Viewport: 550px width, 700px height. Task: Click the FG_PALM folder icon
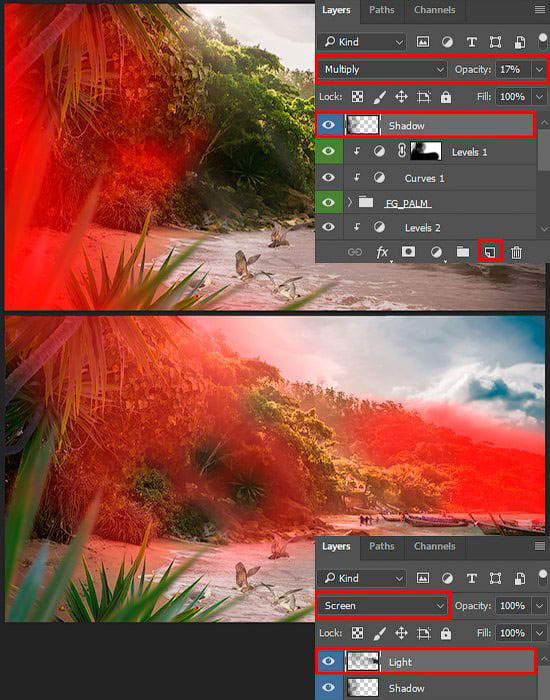[x=366, y=202]
